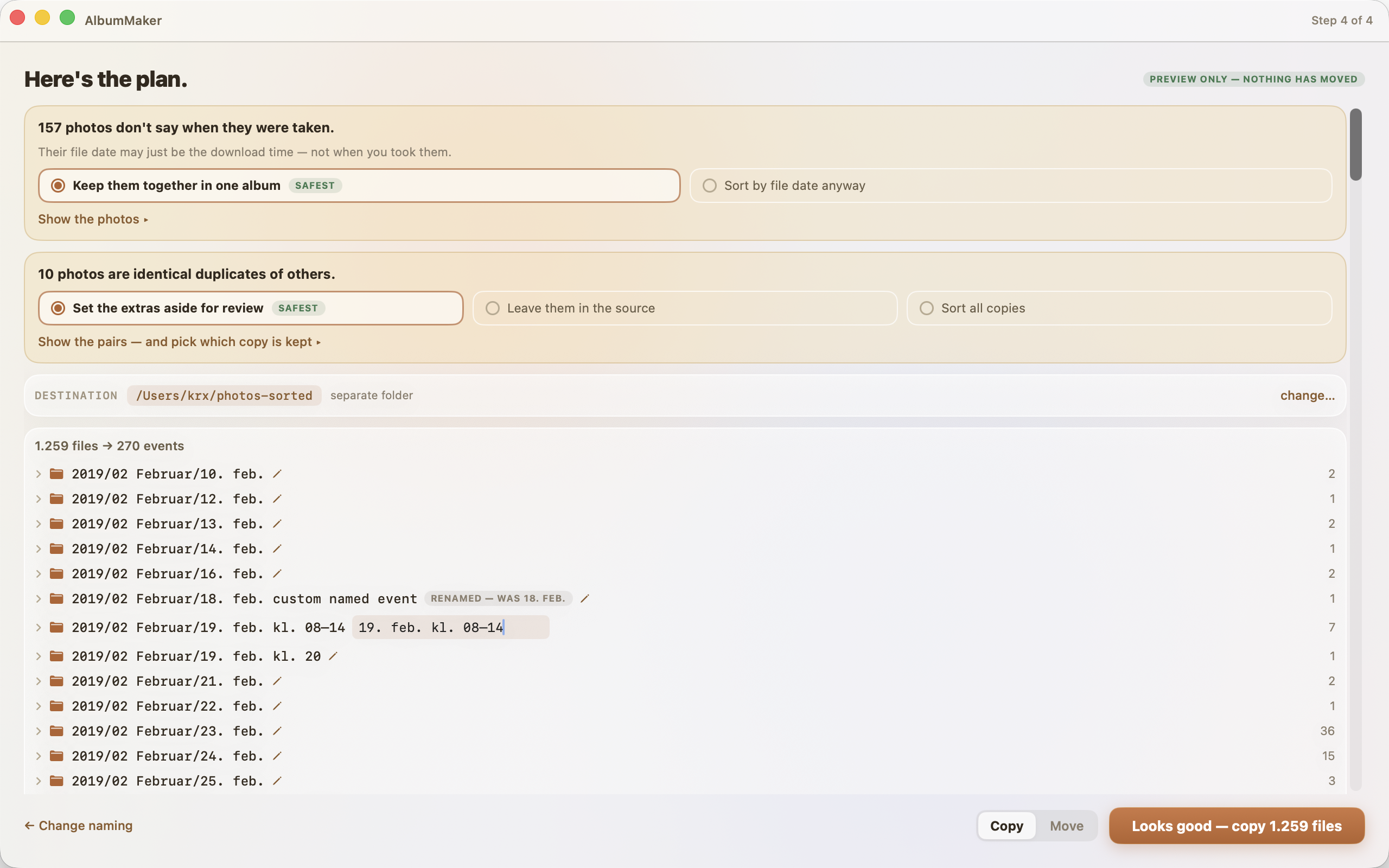Expand the 2019/02 Februar/10. feb. folder
Screen dimensions: 1389x868
point(39,474)
